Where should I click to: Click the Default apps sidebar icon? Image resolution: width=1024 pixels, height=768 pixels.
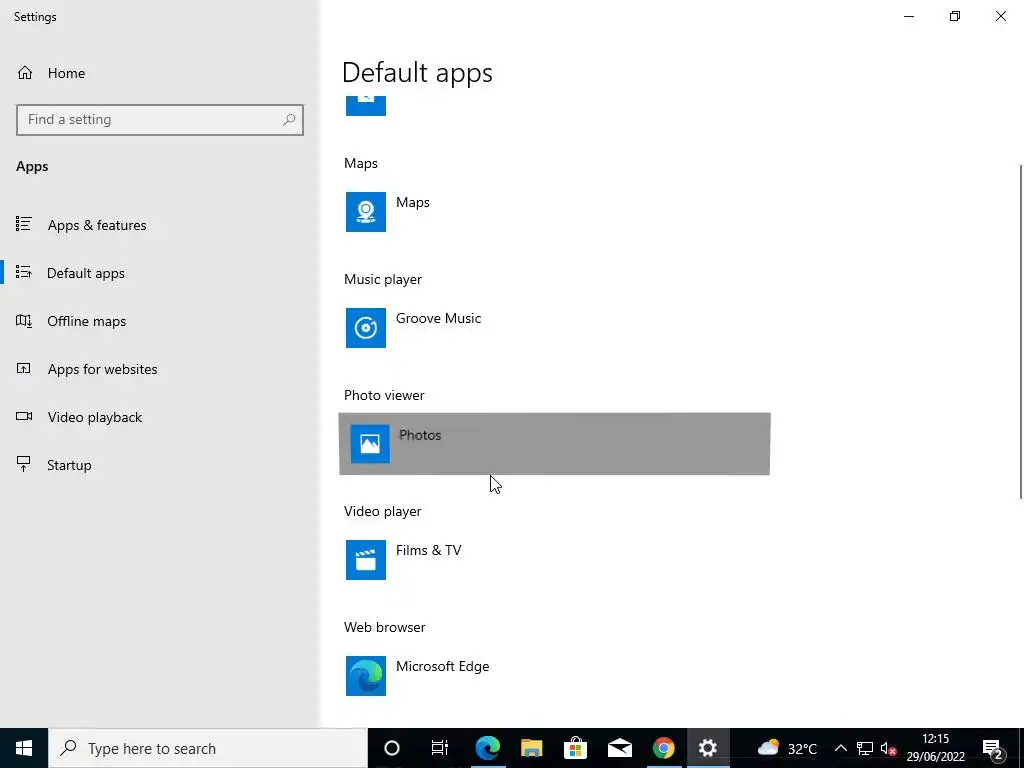[x=24, y=272]
